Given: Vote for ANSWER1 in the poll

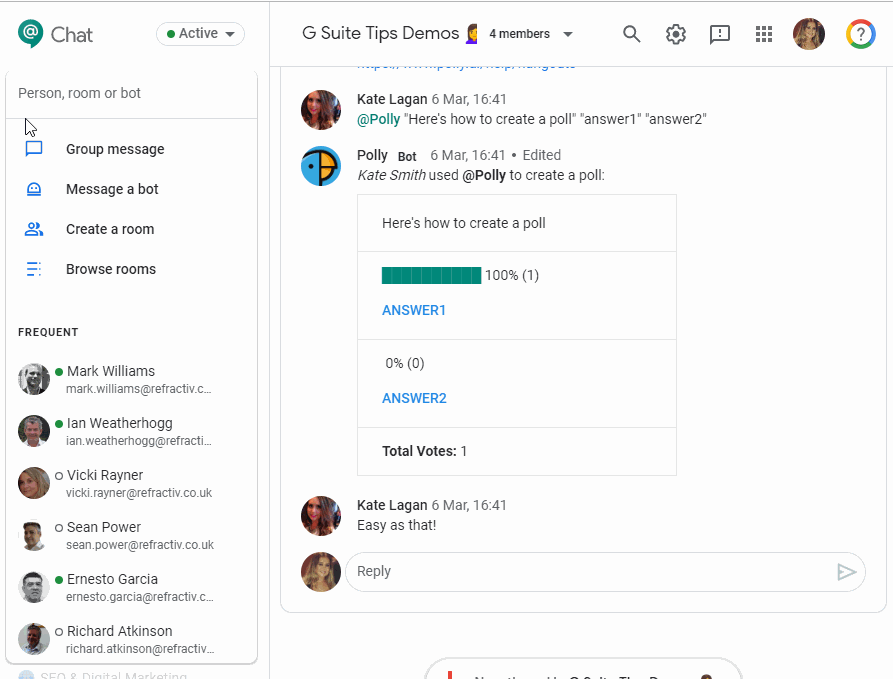Looking at the screenshot, I should click(x=414, y=310).
